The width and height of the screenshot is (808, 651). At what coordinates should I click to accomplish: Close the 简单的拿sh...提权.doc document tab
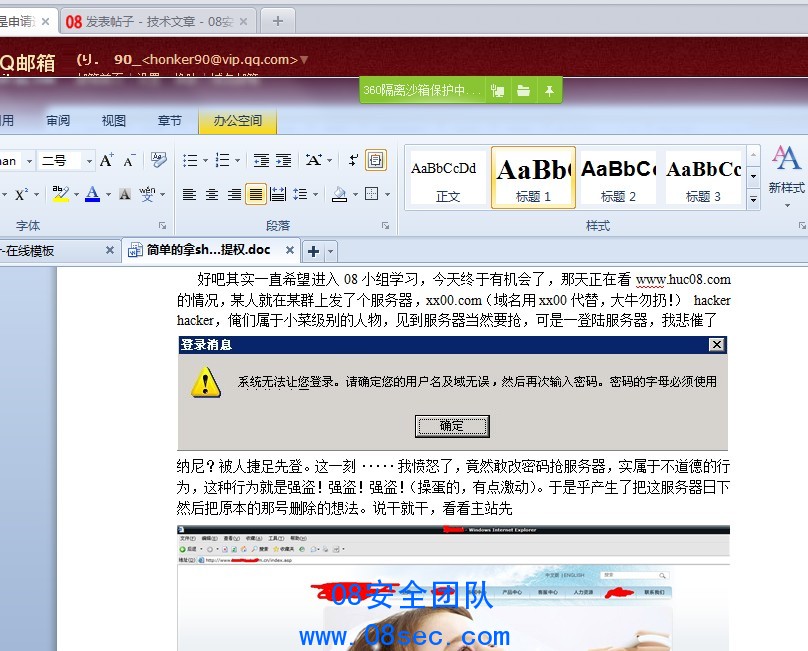coord(290,250)
